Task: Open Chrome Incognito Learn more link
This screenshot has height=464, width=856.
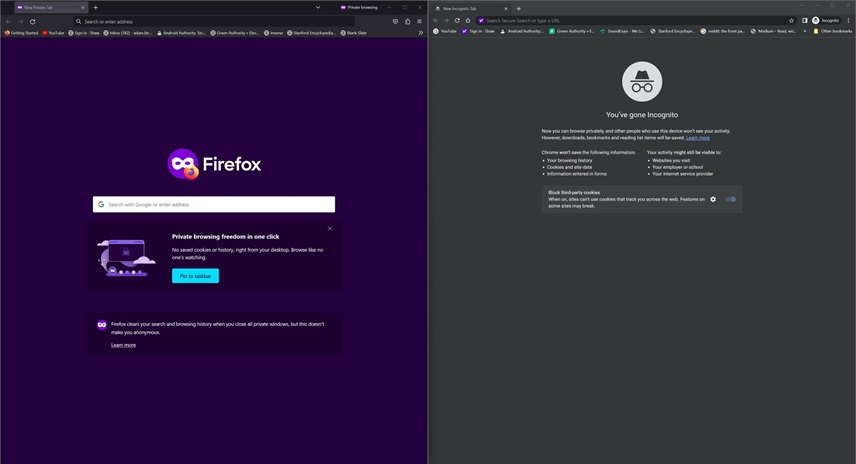Action: pos(698,138)
